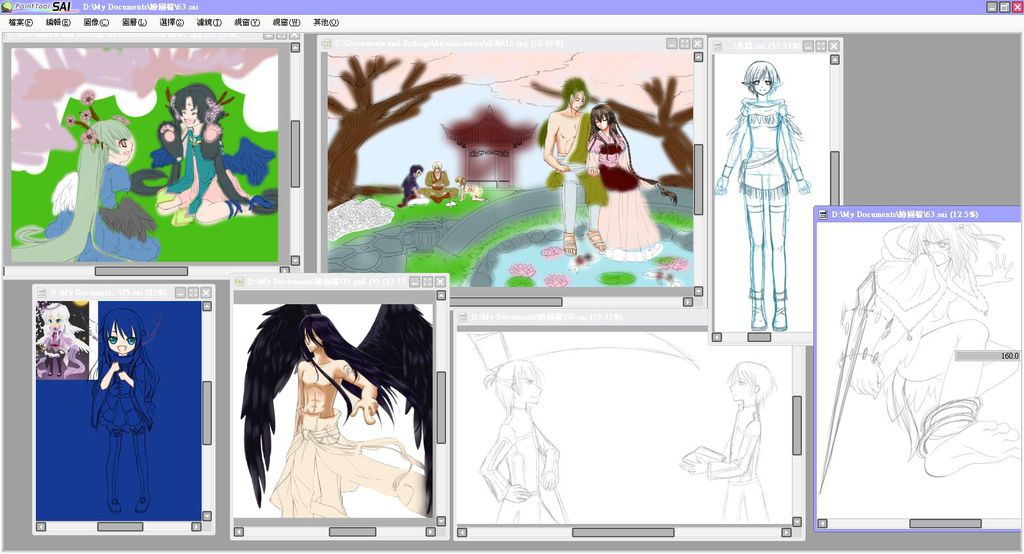
Task: Click scroll-up arrow in 35.sai window
Action: pos(207,306)
